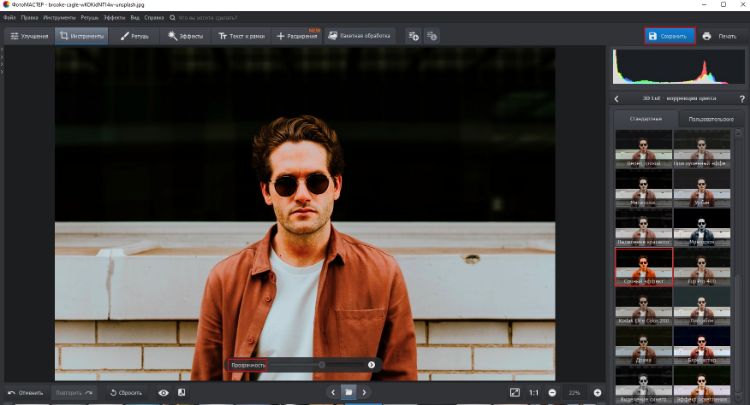Click the zoom out minus icon
This screenshot has width=750, height=405.
[552, 393]
